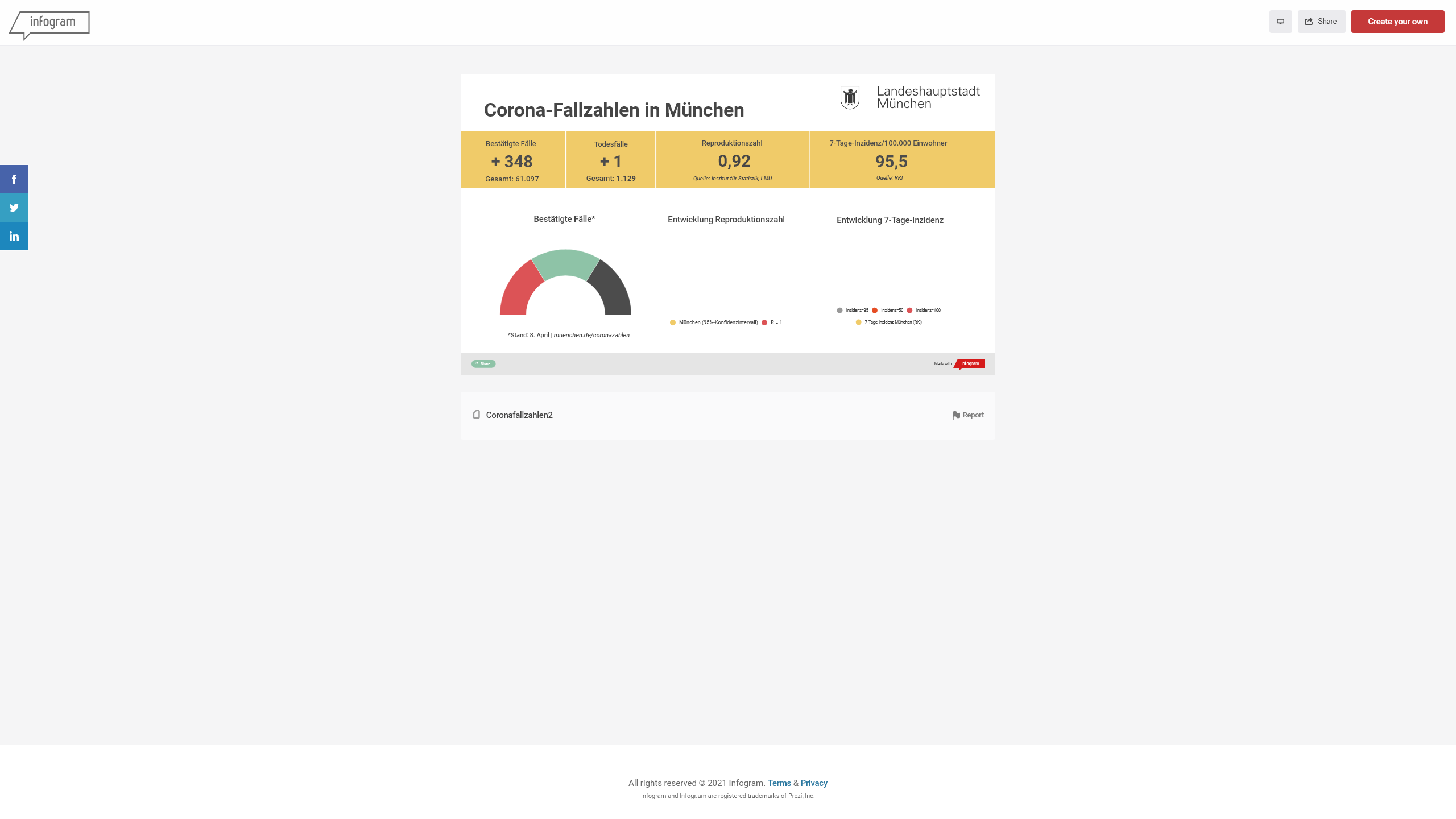Share on LinkedIn sidebar icon
The height and width of the screenshot is (819, 1456).
click(14, 236)
